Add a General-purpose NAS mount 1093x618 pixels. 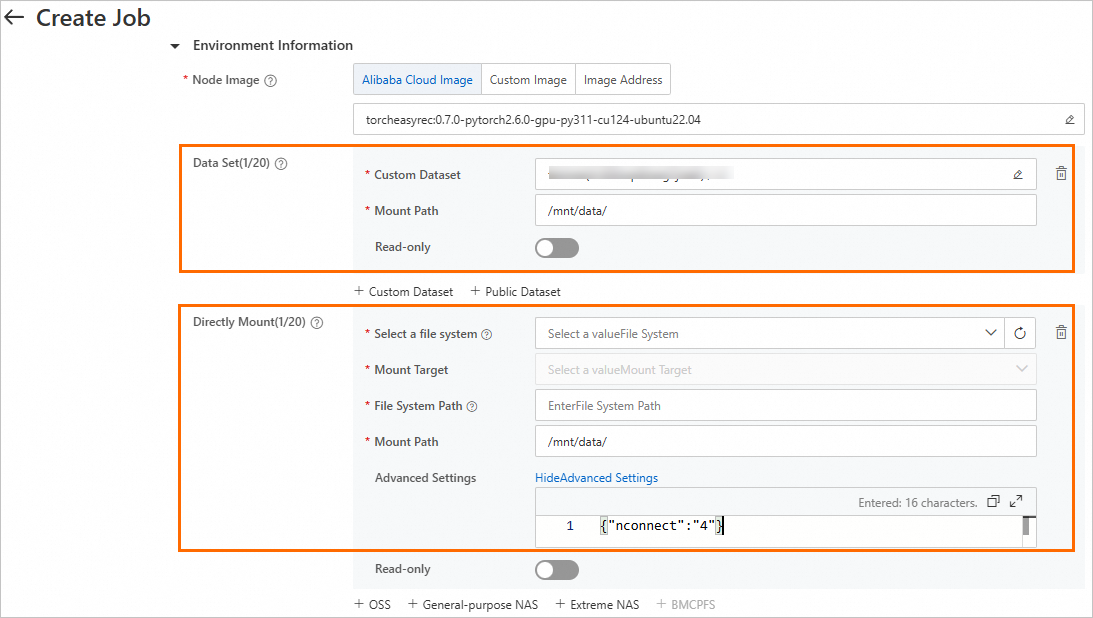point(473,605)
